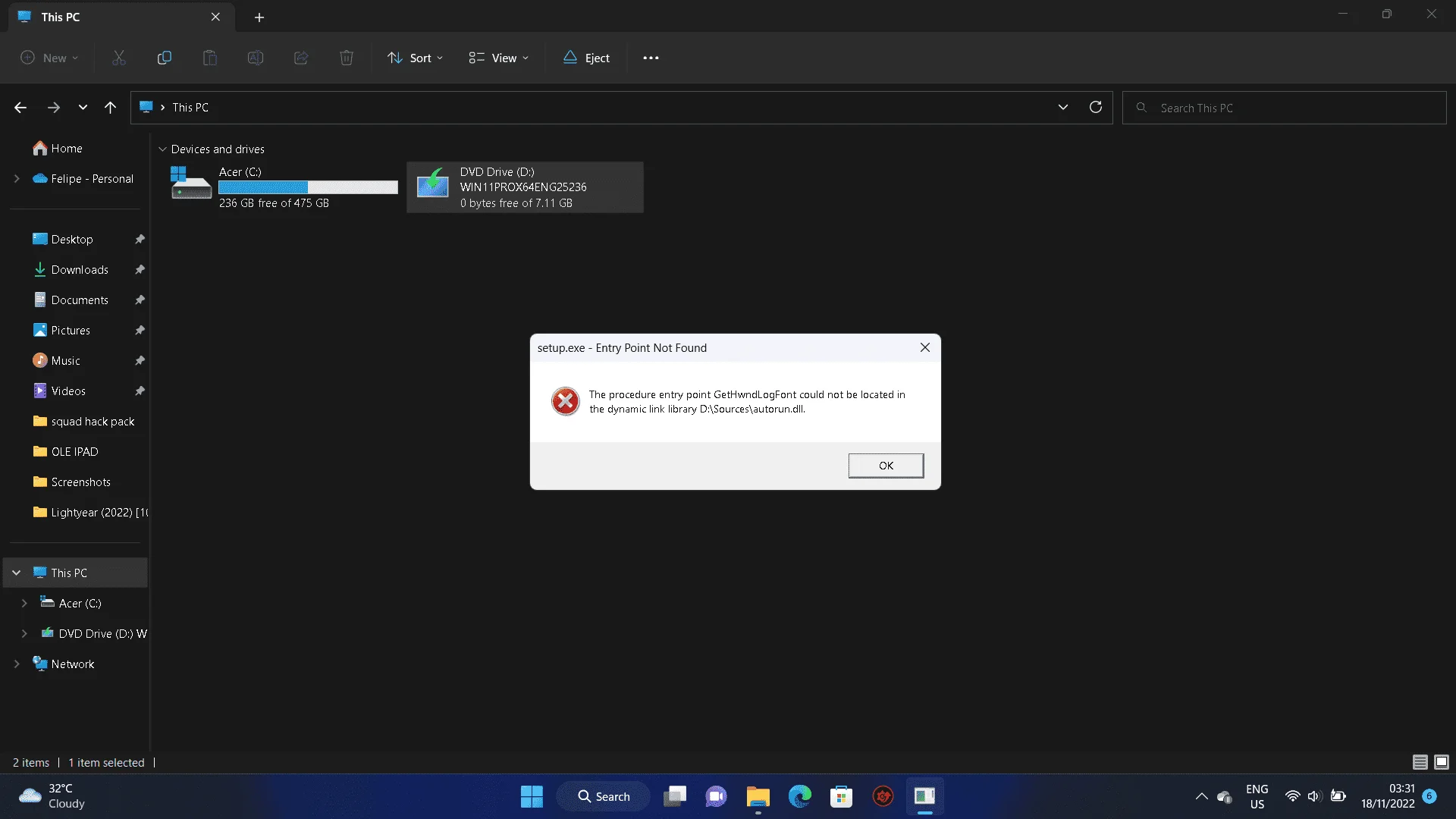
Task: Open Music in quick access
Action: [x=65, y=361]
